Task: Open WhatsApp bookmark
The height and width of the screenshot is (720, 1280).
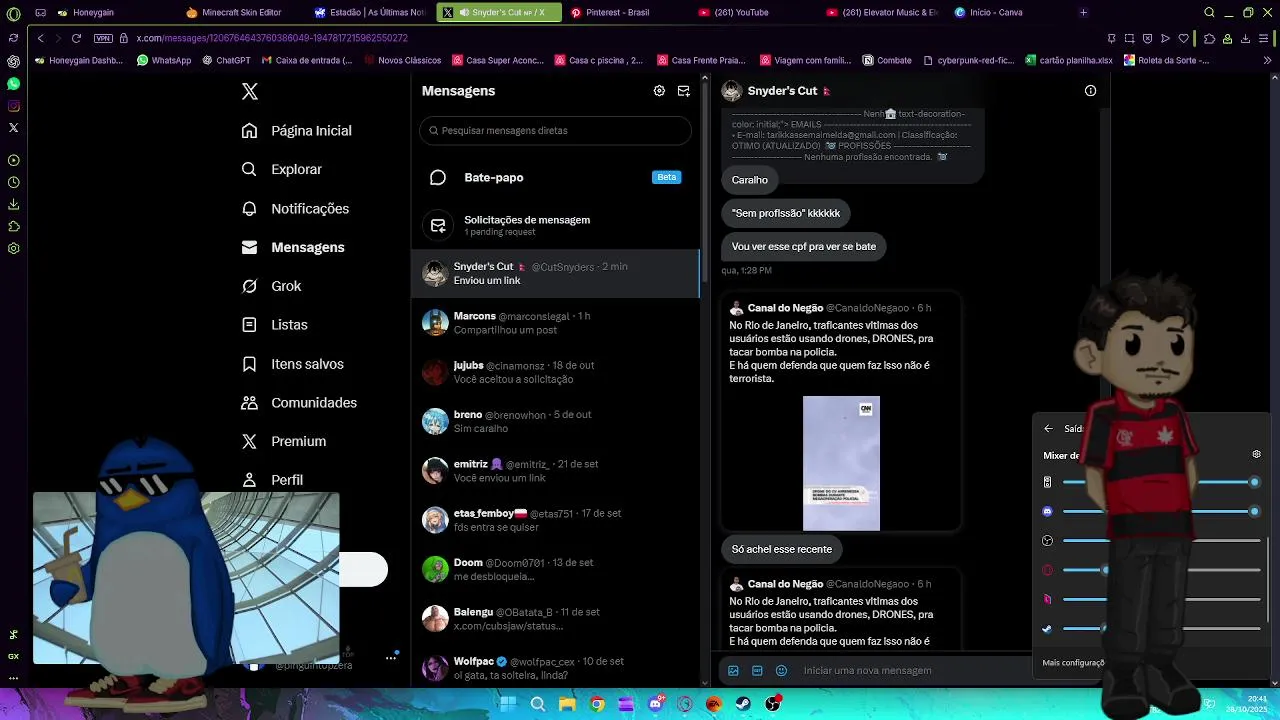Action: coord(164,60)
